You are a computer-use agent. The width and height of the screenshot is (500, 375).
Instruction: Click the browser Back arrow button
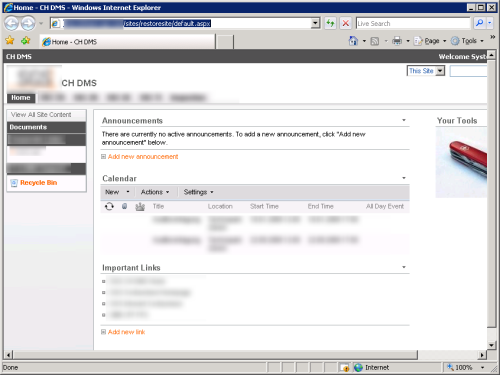pyautogui.click(x=11, y=23)
